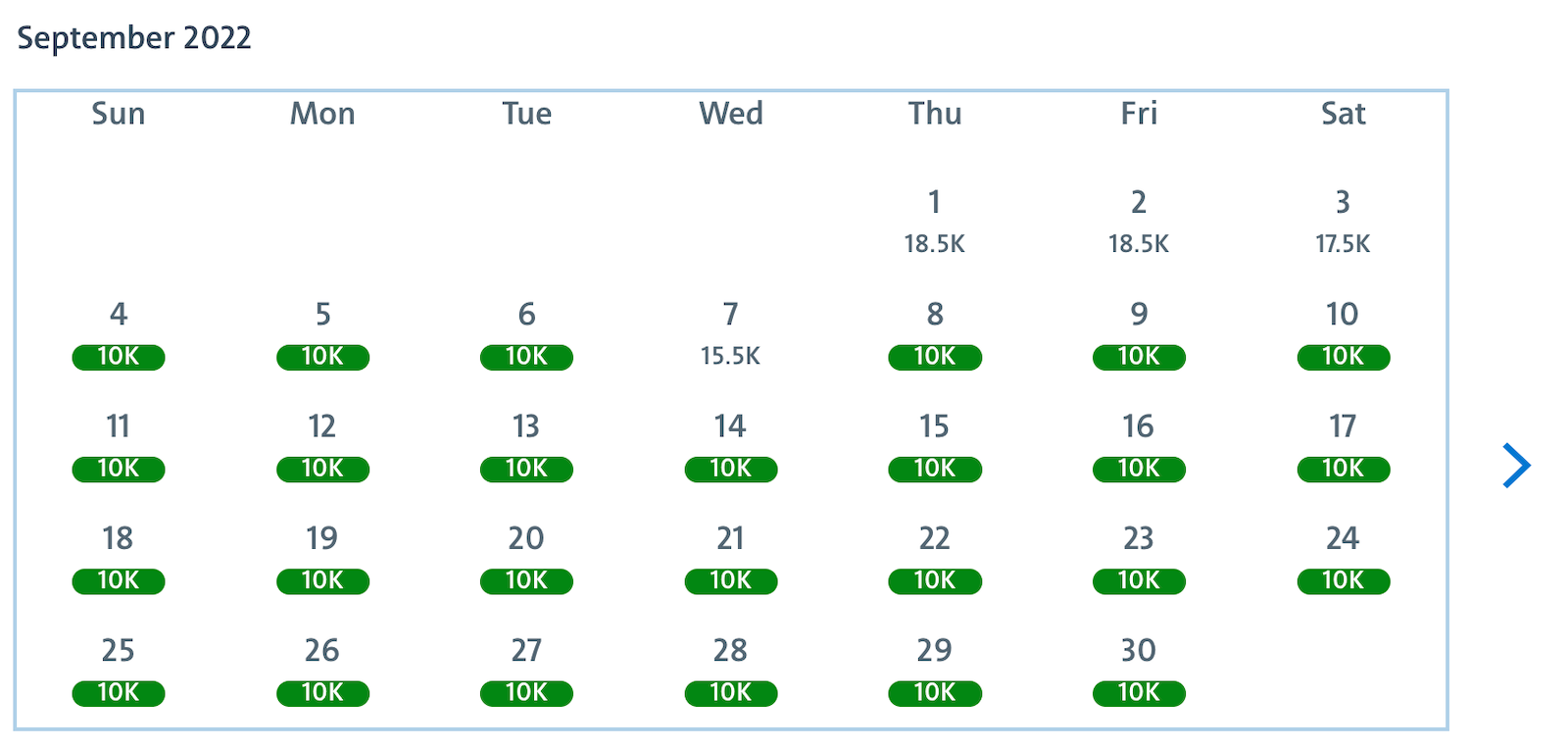Click the 10K price pill on September 17
The height and width of the screenshot is (747, 1568).
[1343, 469]
